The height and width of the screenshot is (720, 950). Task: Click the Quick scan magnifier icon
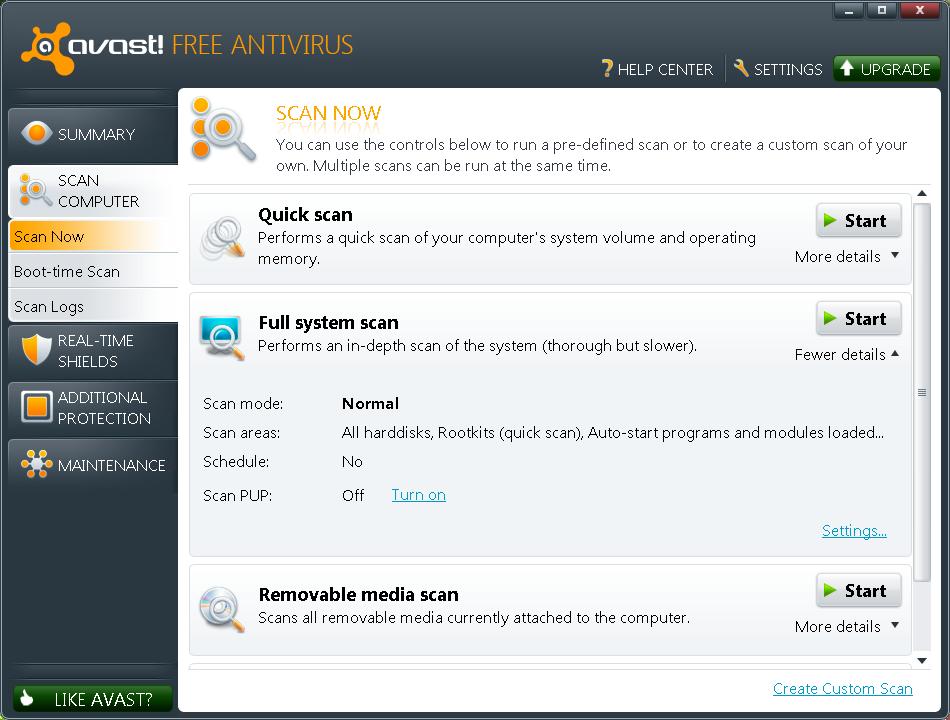coord(222,239)
